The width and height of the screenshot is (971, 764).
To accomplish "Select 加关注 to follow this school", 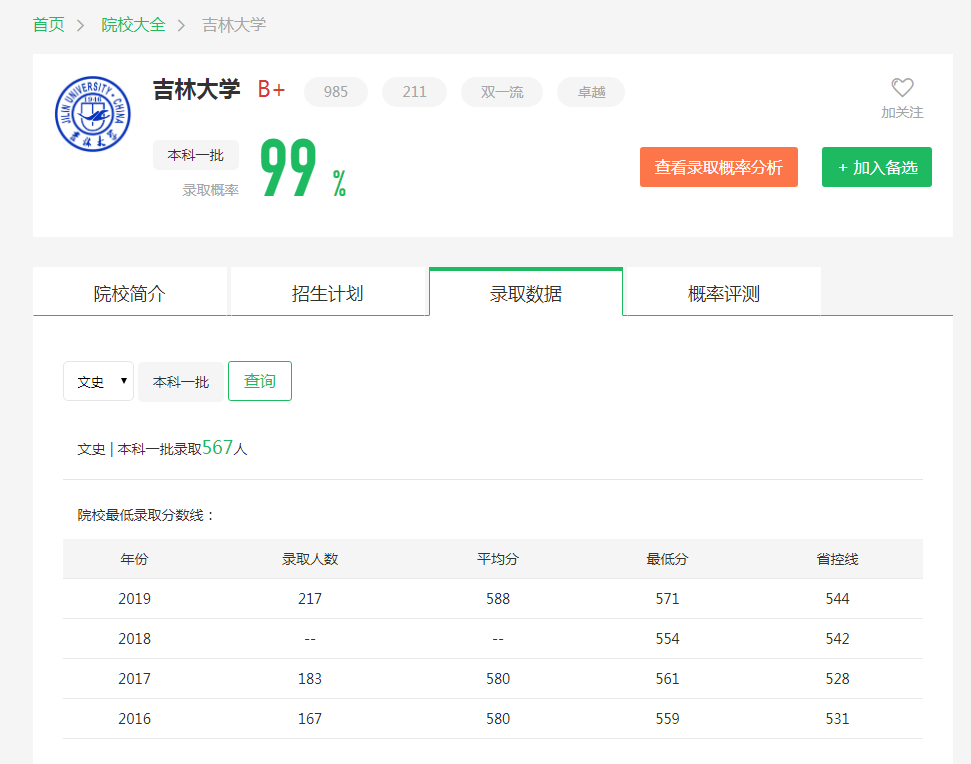I will [902, 112].
